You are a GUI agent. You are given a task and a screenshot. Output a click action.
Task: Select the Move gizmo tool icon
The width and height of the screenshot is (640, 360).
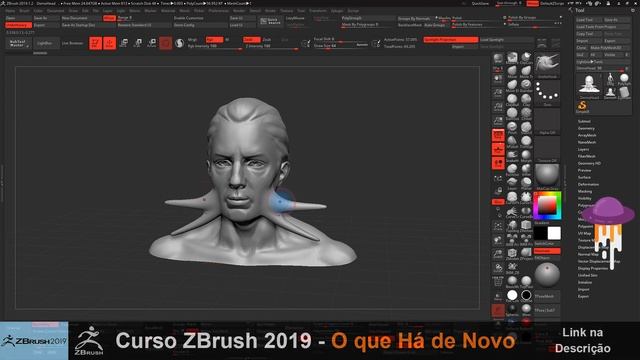pyautogui.click(x=124, y=43)
